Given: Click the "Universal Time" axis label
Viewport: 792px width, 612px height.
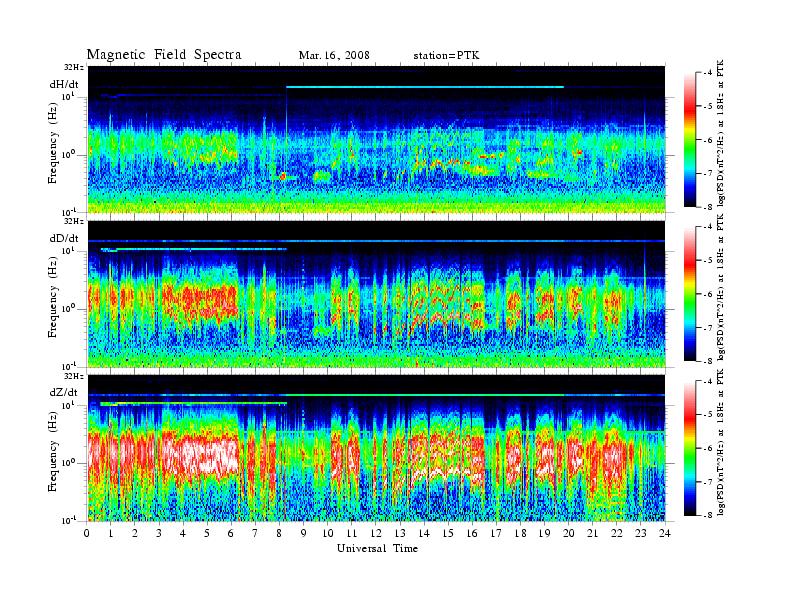Looking at the screenshot, I should 377,548.
